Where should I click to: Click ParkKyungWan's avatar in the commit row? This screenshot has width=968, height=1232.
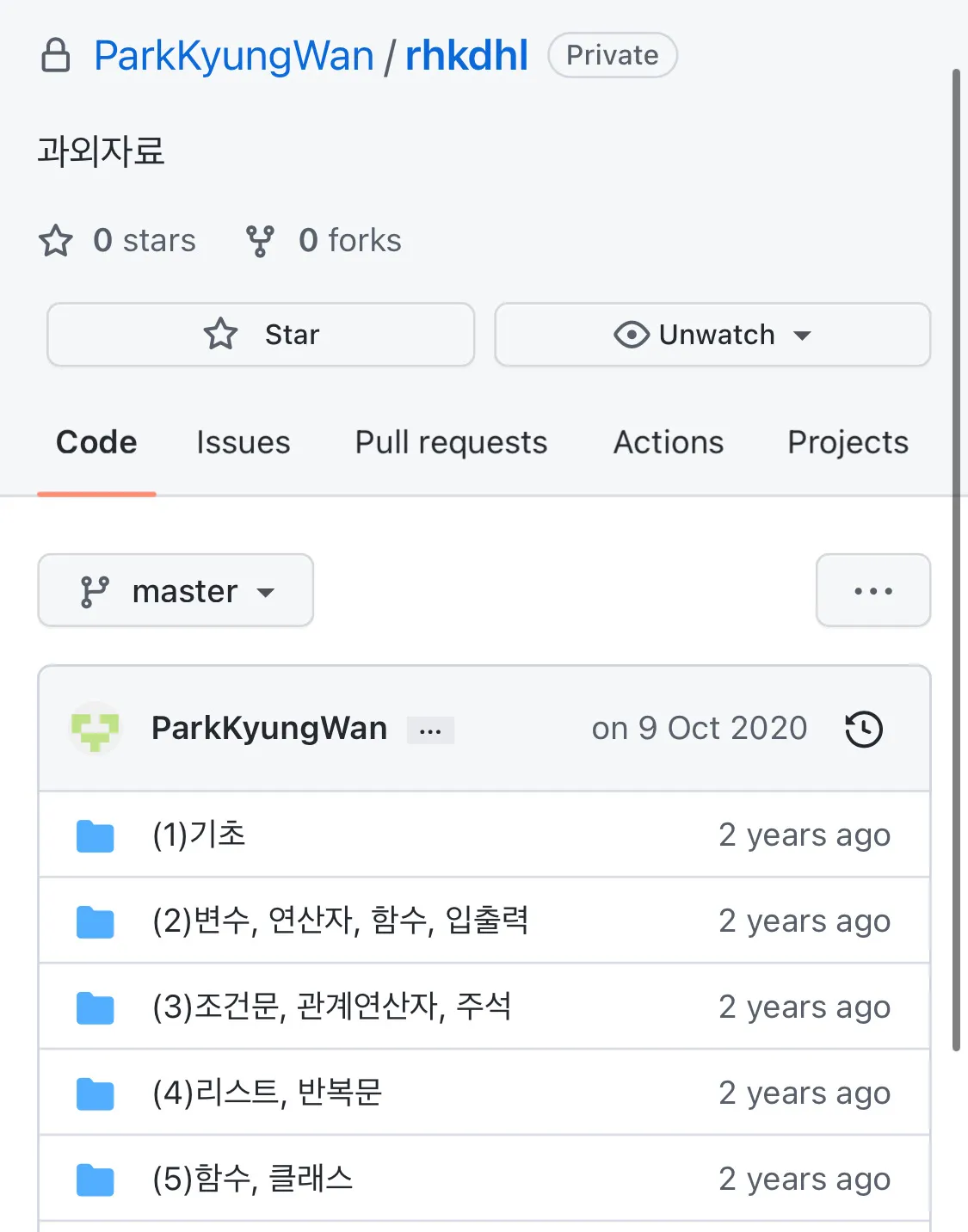coord(96,728)
